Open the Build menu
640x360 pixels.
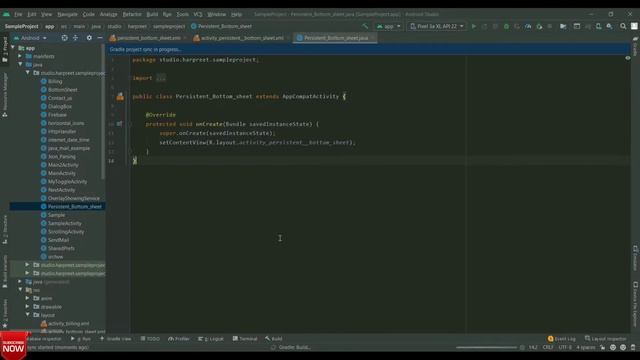(x=152, y=14)
